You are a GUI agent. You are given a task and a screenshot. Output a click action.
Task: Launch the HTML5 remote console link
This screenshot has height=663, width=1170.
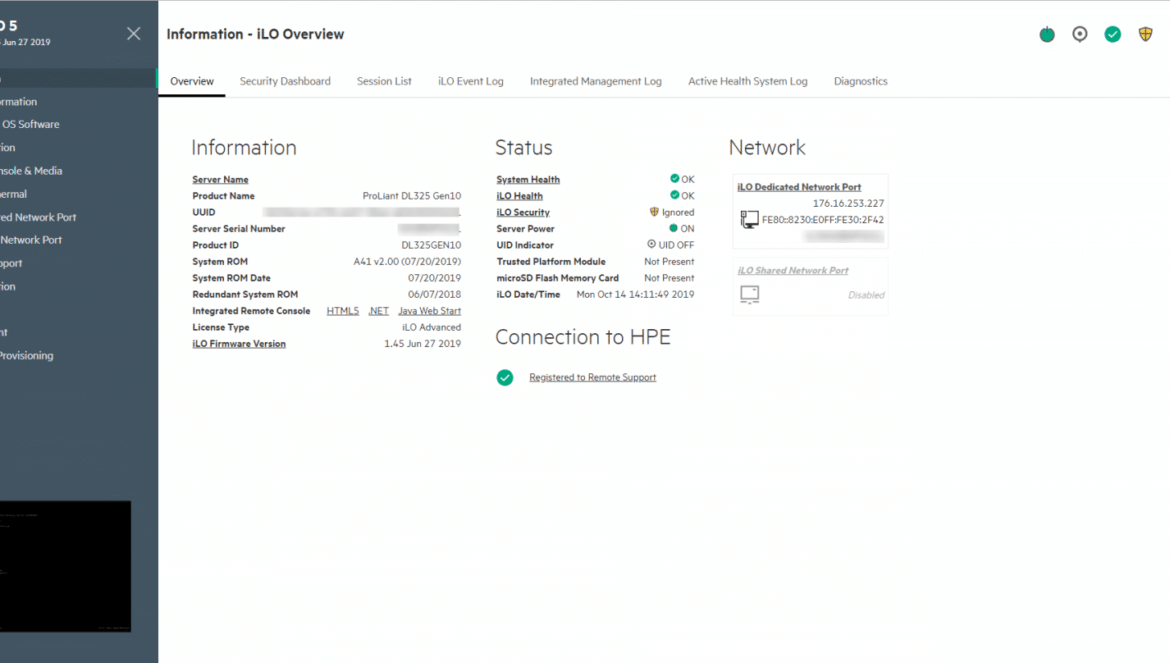[342, 311]
